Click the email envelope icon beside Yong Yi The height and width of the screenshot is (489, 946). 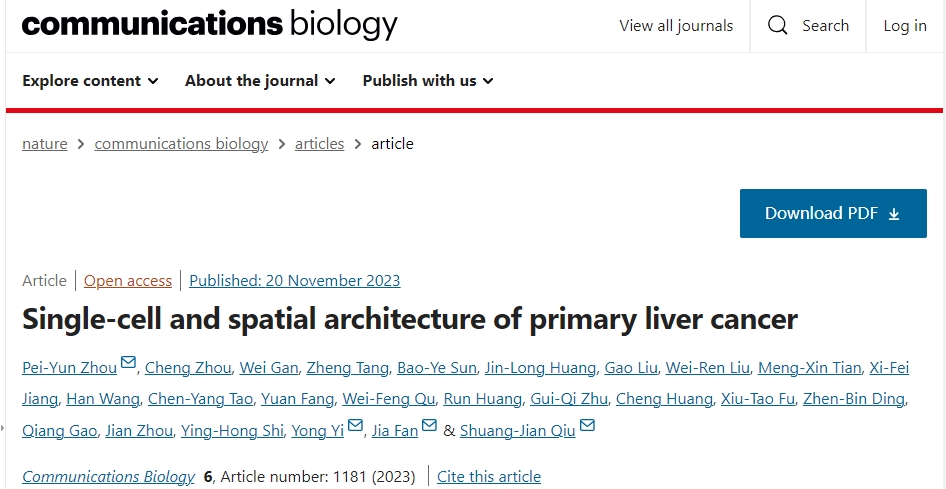(x=356, y=426)
